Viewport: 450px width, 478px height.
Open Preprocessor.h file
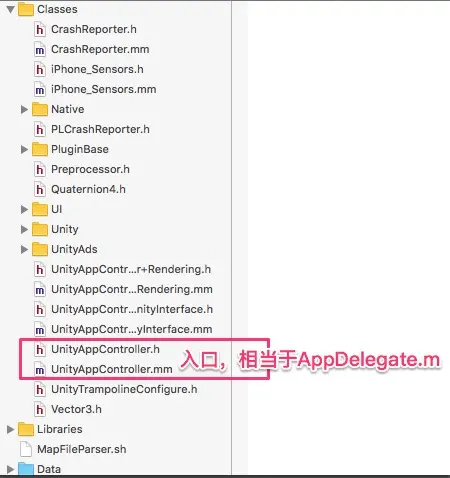[x=90, y=169]
